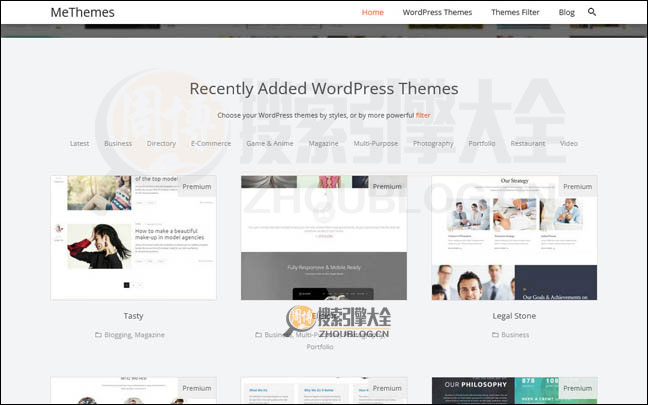
Task: Open the search magnifier icon in header
Action: (592, 12)
